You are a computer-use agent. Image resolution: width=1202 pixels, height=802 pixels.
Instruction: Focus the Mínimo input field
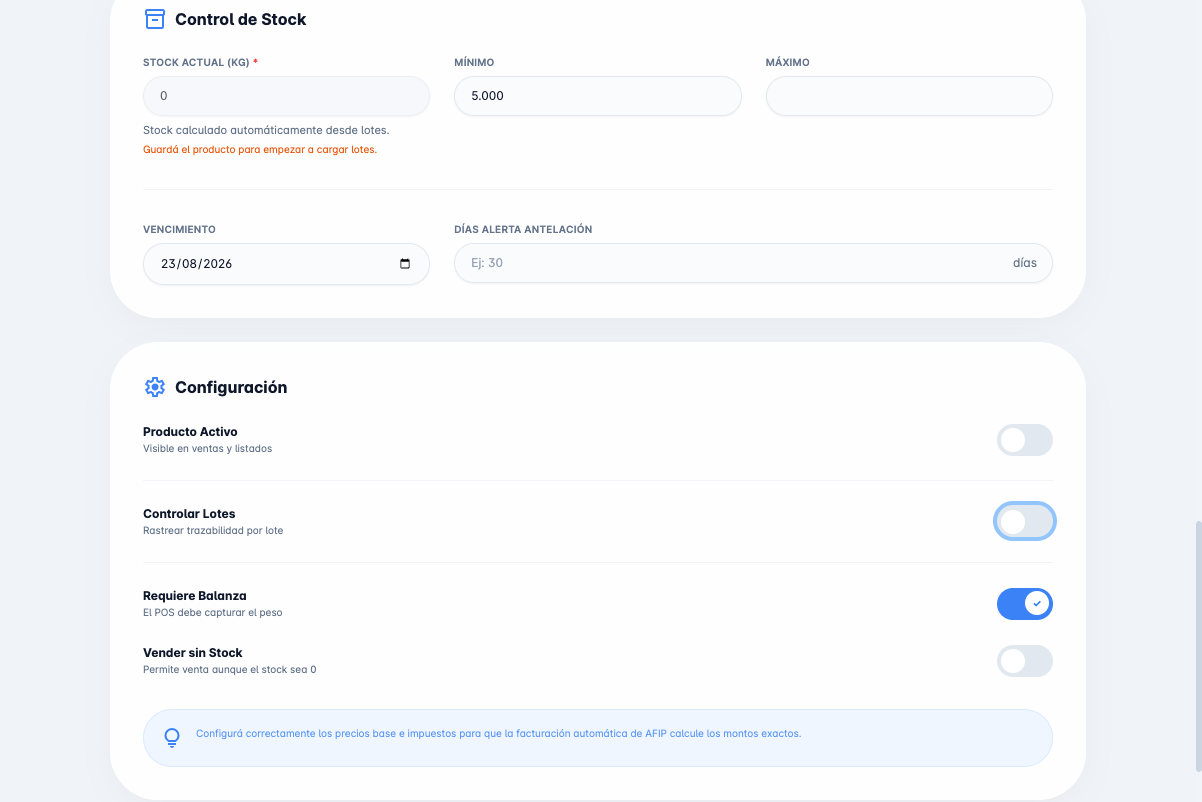coord(598,96)
